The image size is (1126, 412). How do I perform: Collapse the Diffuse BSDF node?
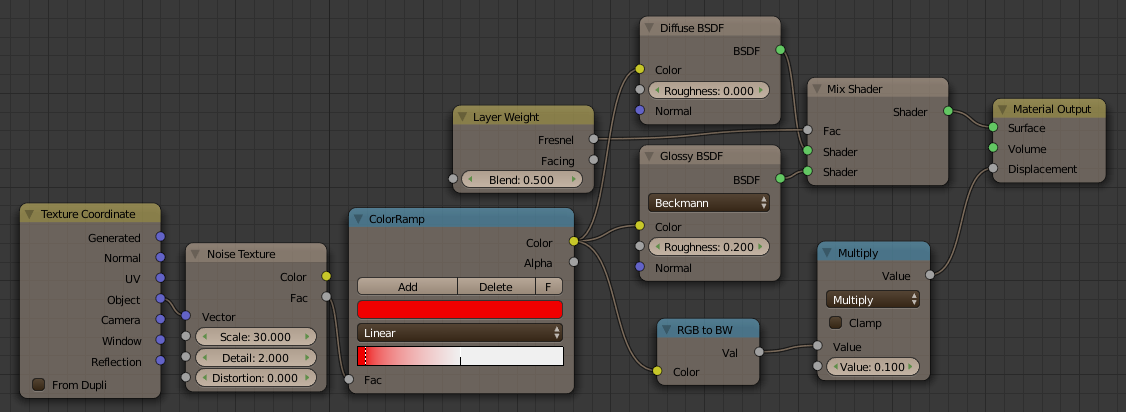(x=648, y=28)
